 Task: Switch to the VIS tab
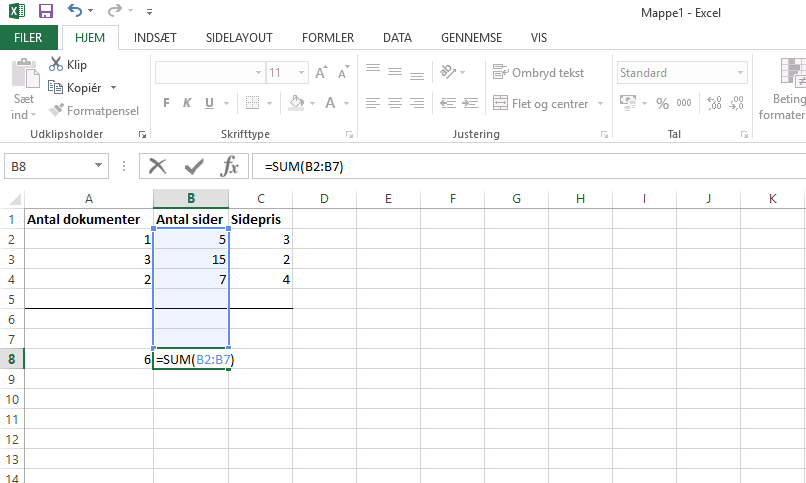(539, 38)
